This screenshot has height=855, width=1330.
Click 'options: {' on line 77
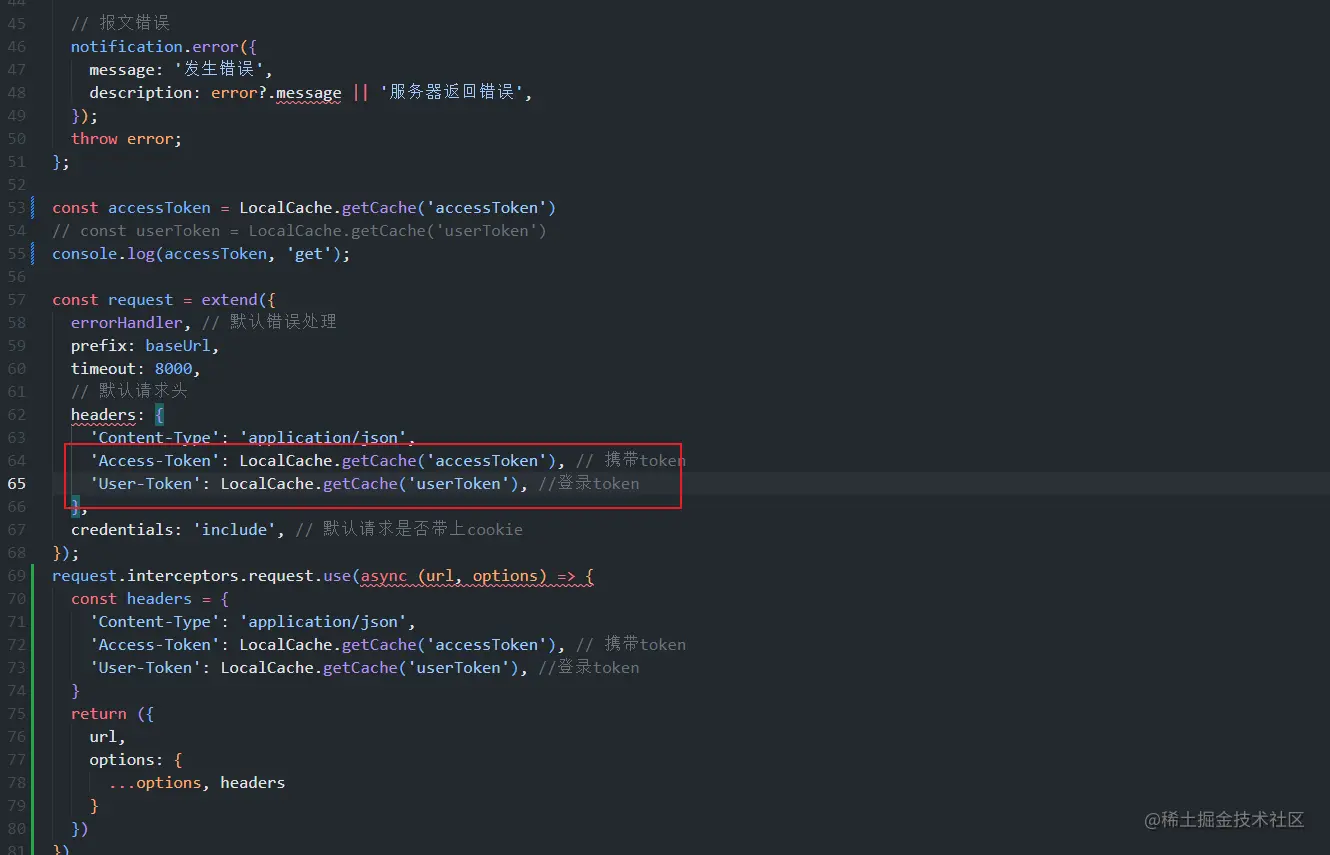click(x=135, y=759)
